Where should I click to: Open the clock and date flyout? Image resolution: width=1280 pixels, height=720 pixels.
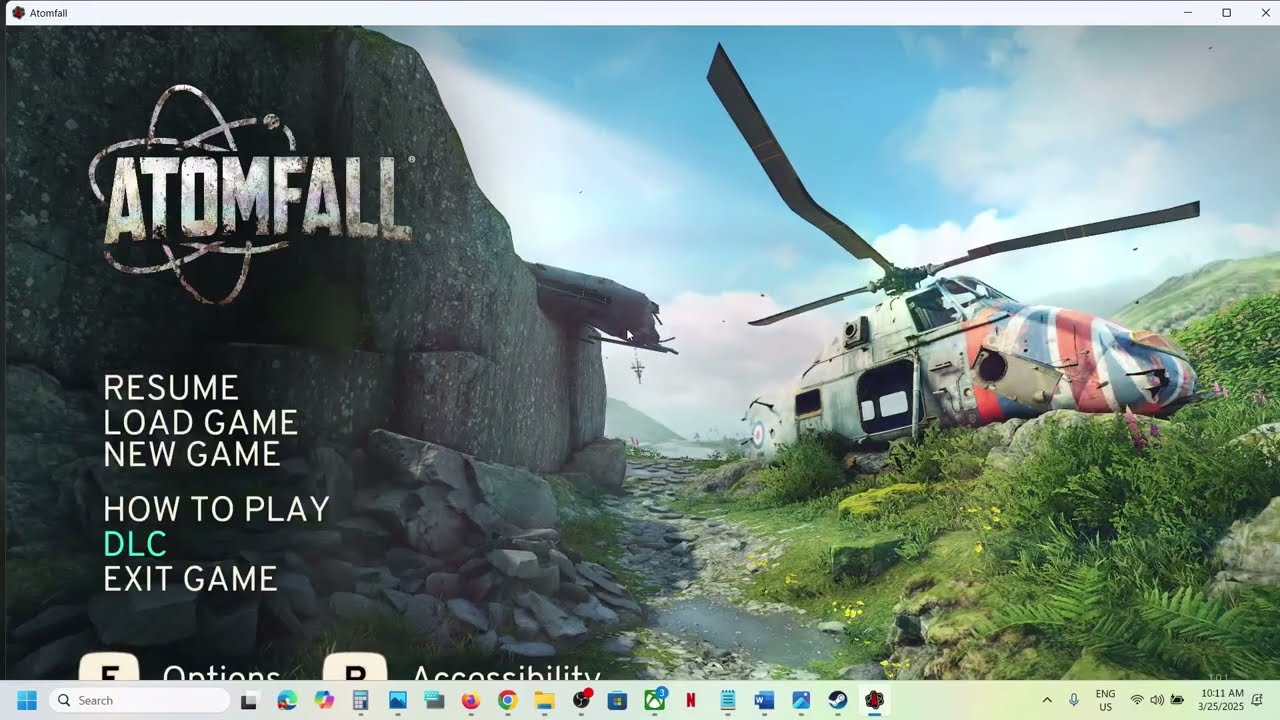(1222, 700)
